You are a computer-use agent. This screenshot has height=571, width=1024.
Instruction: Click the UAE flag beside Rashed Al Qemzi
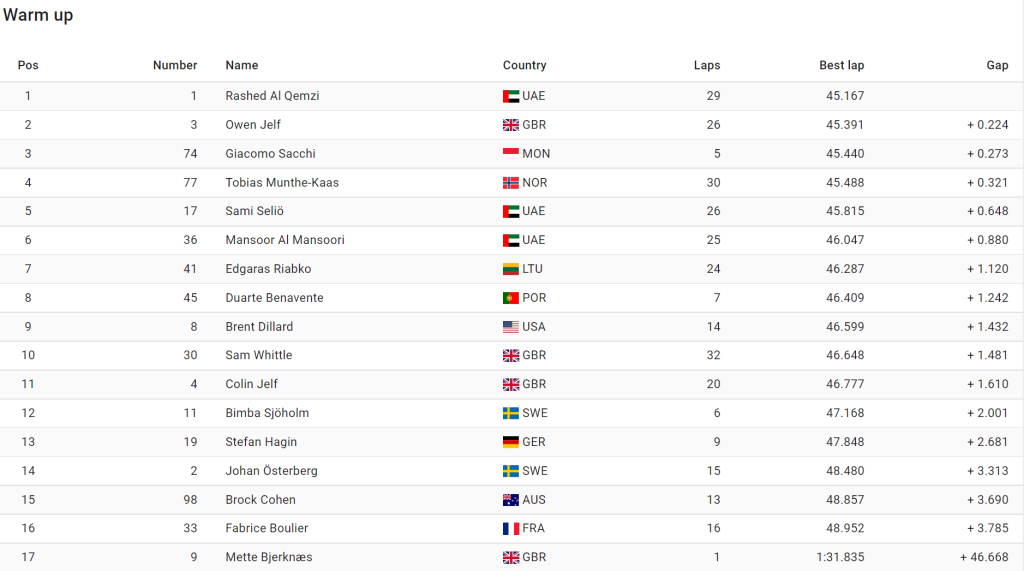511,96
